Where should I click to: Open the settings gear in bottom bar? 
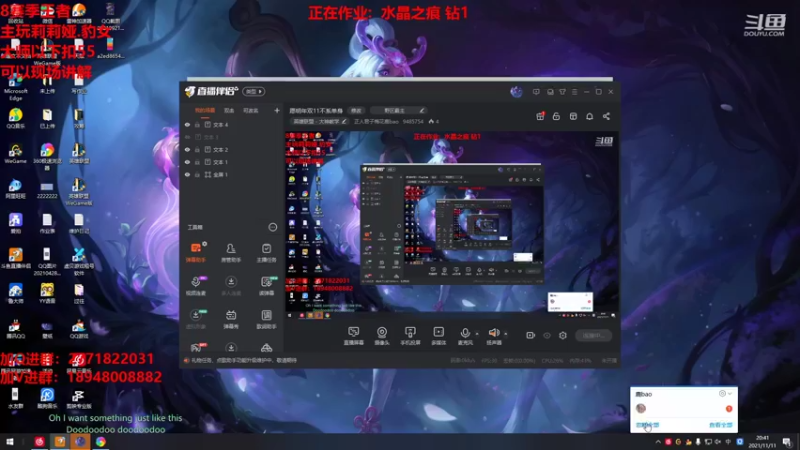coord(563,335)
